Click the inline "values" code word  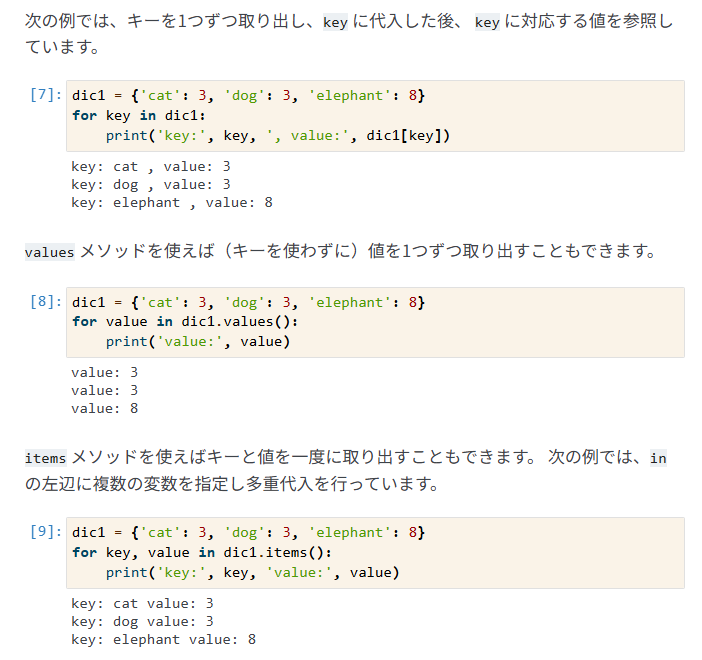[x=50, y=252]
